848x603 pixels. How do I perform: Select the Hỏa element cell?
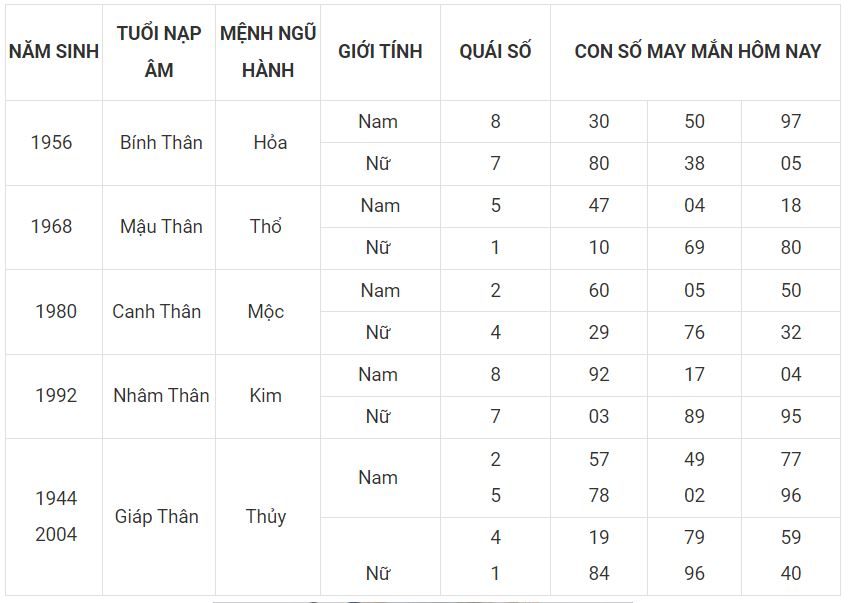(270, 143)
